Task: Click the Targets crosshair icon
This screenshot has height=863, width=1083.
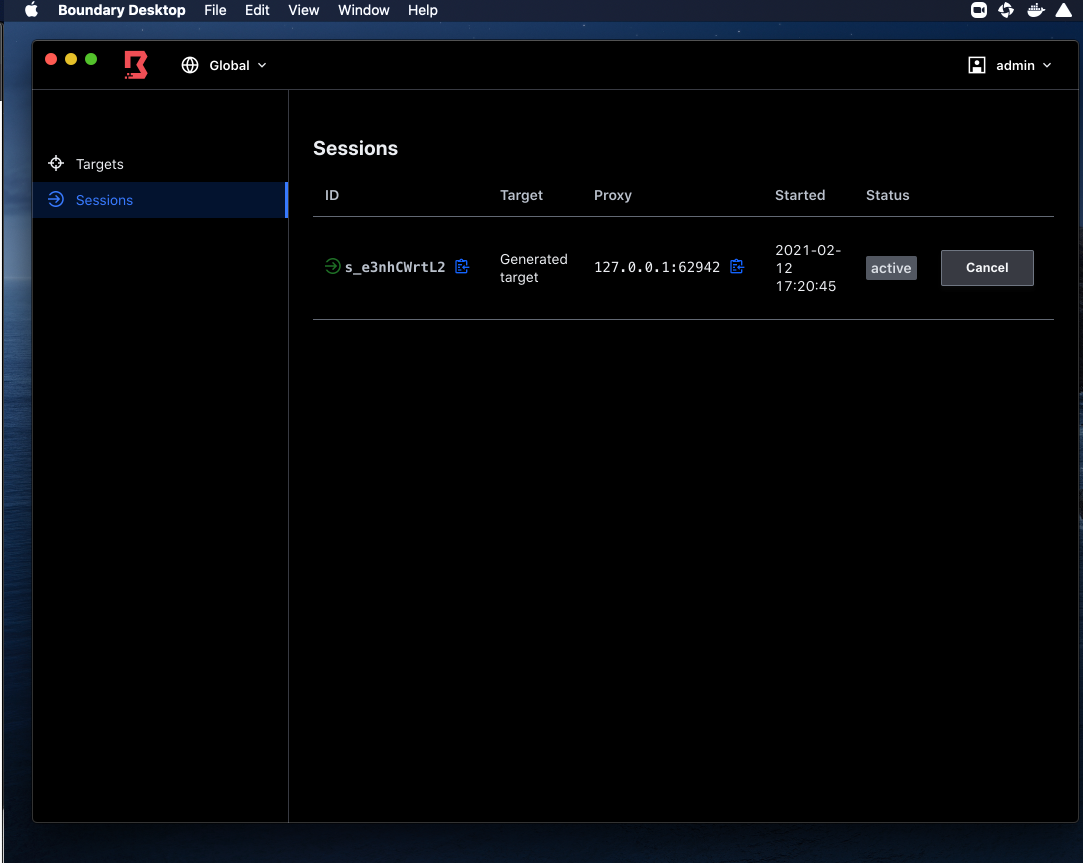Action: tap(56, 164)
